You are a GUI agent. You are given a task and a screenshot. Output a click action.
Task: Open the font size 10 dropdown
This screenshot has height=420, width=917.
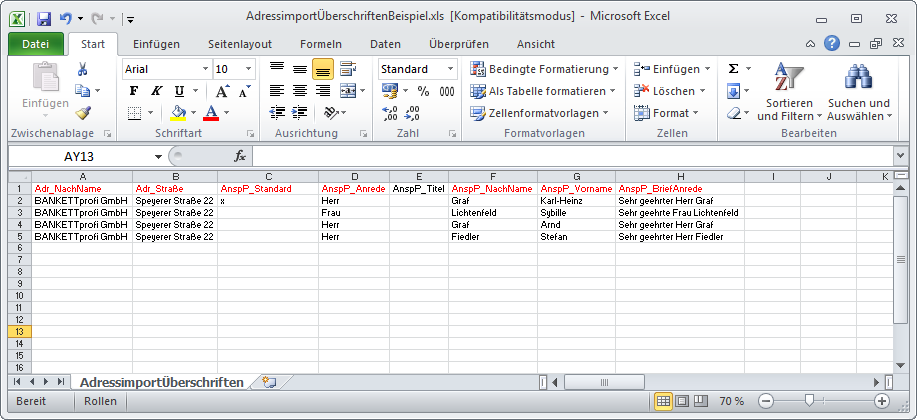pos(249,69)
